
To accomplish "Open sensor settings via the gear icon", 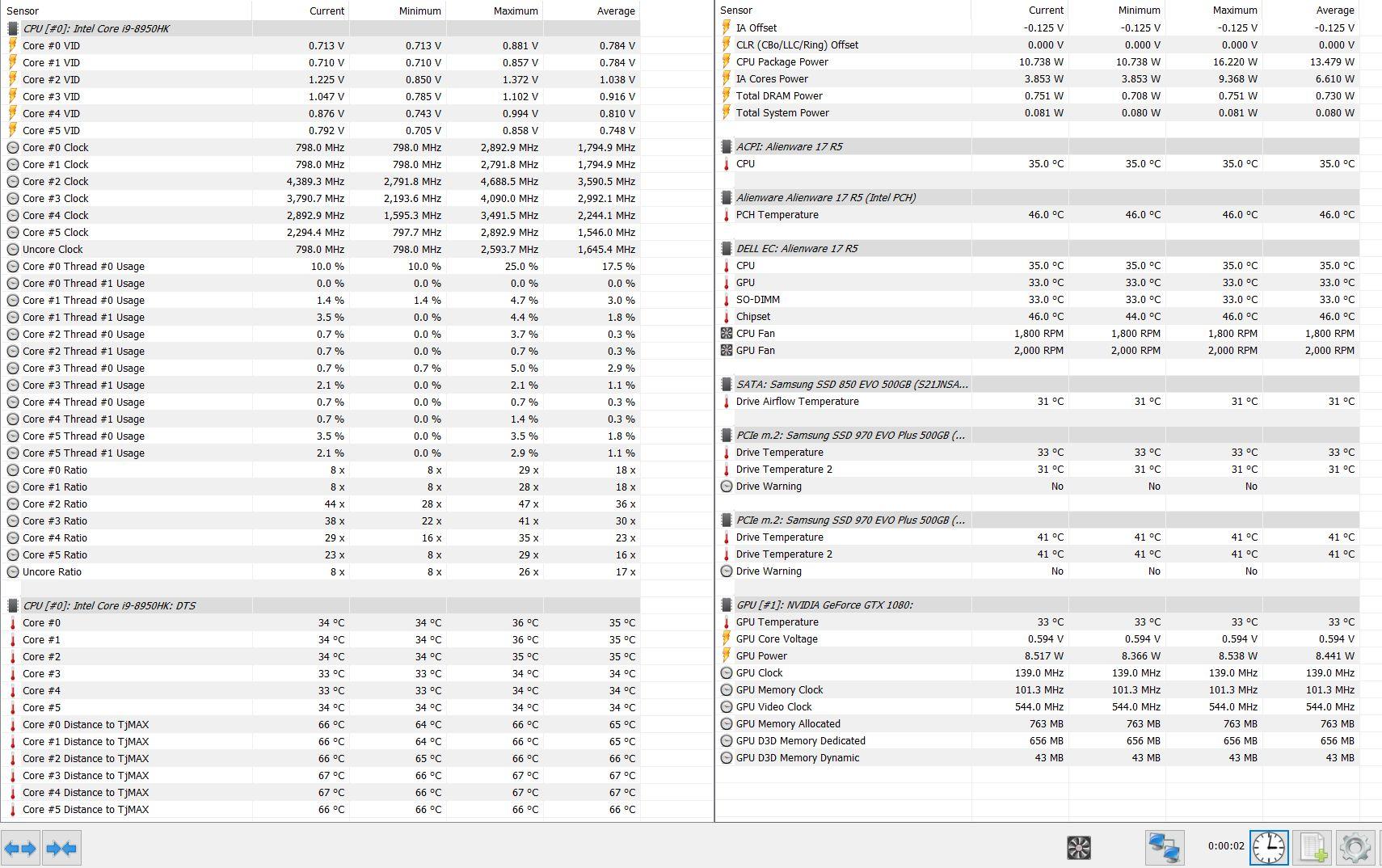I will [1355, 847].
